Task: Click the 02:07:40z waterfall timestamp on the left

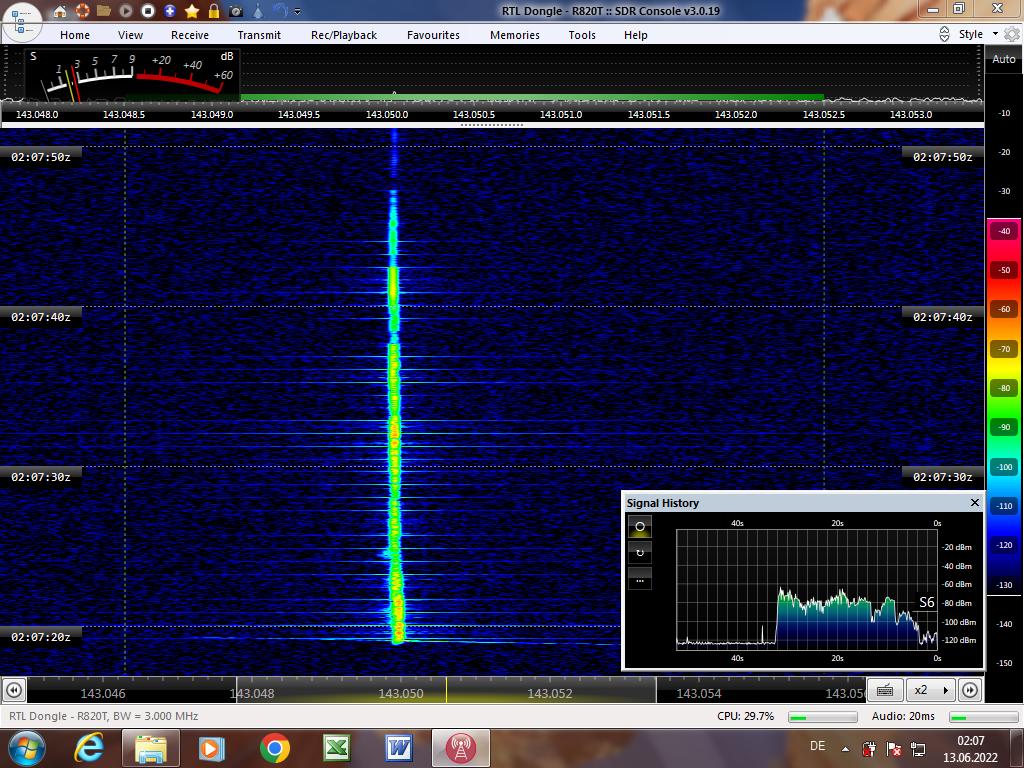Action: click(40, 317)
